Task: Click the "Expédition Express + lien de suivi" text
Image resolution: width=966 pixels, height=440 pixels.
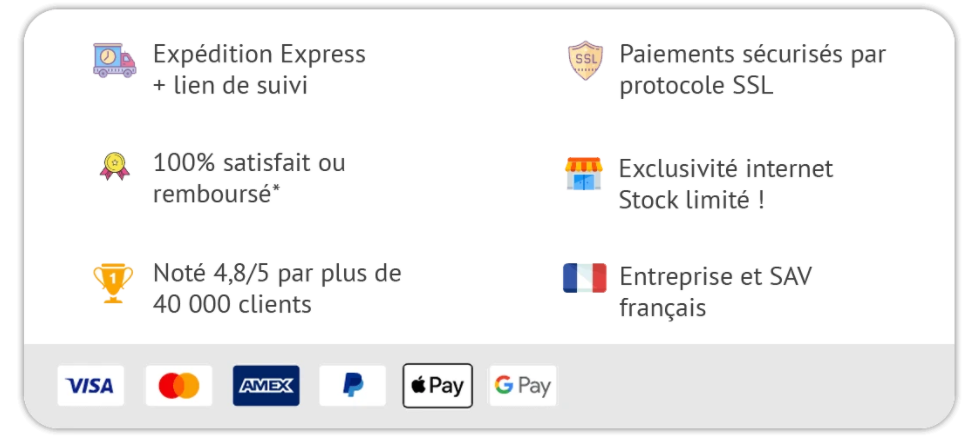Action: tap(259, 69)
